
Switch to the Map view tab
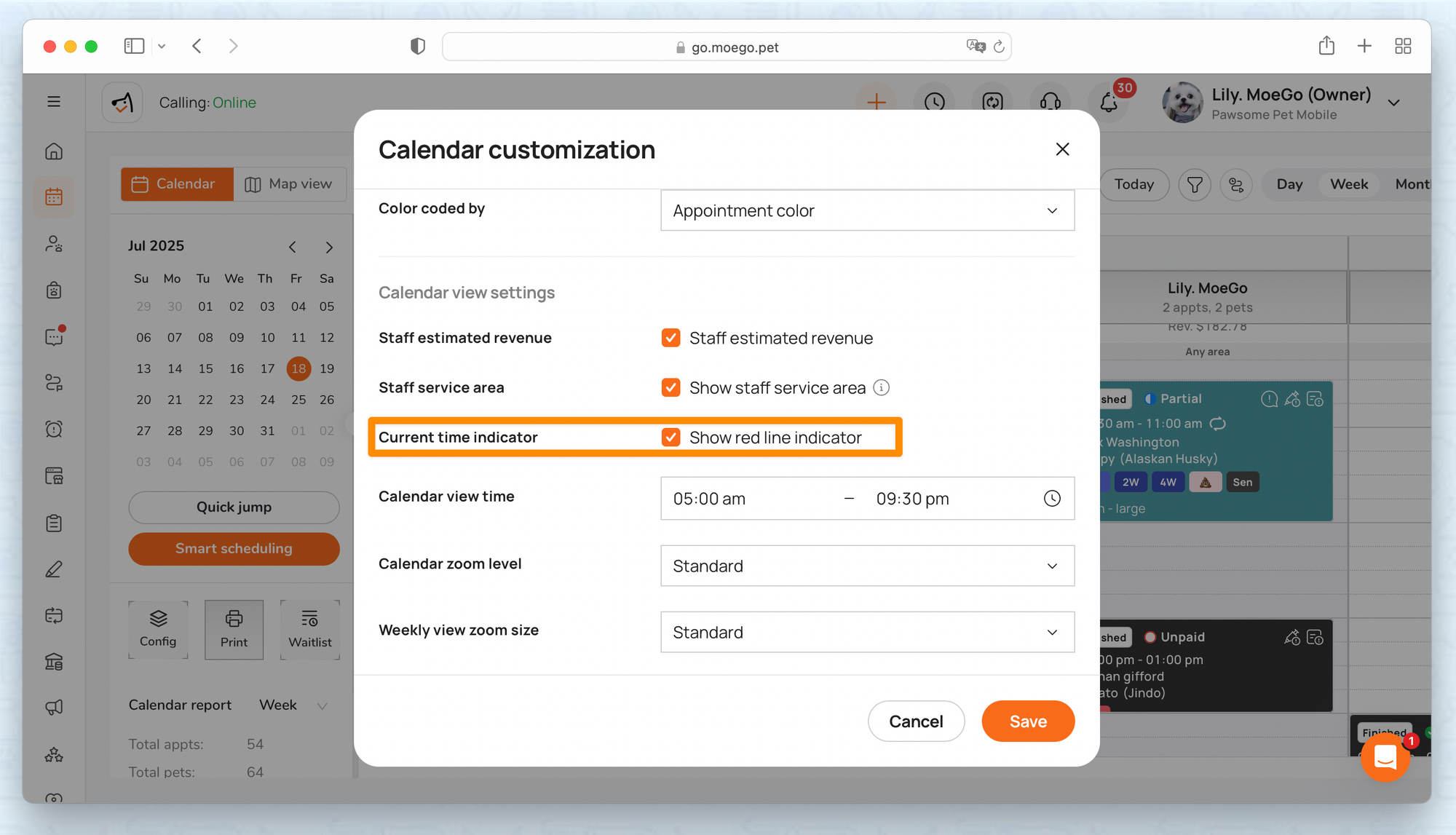point(289,184)
